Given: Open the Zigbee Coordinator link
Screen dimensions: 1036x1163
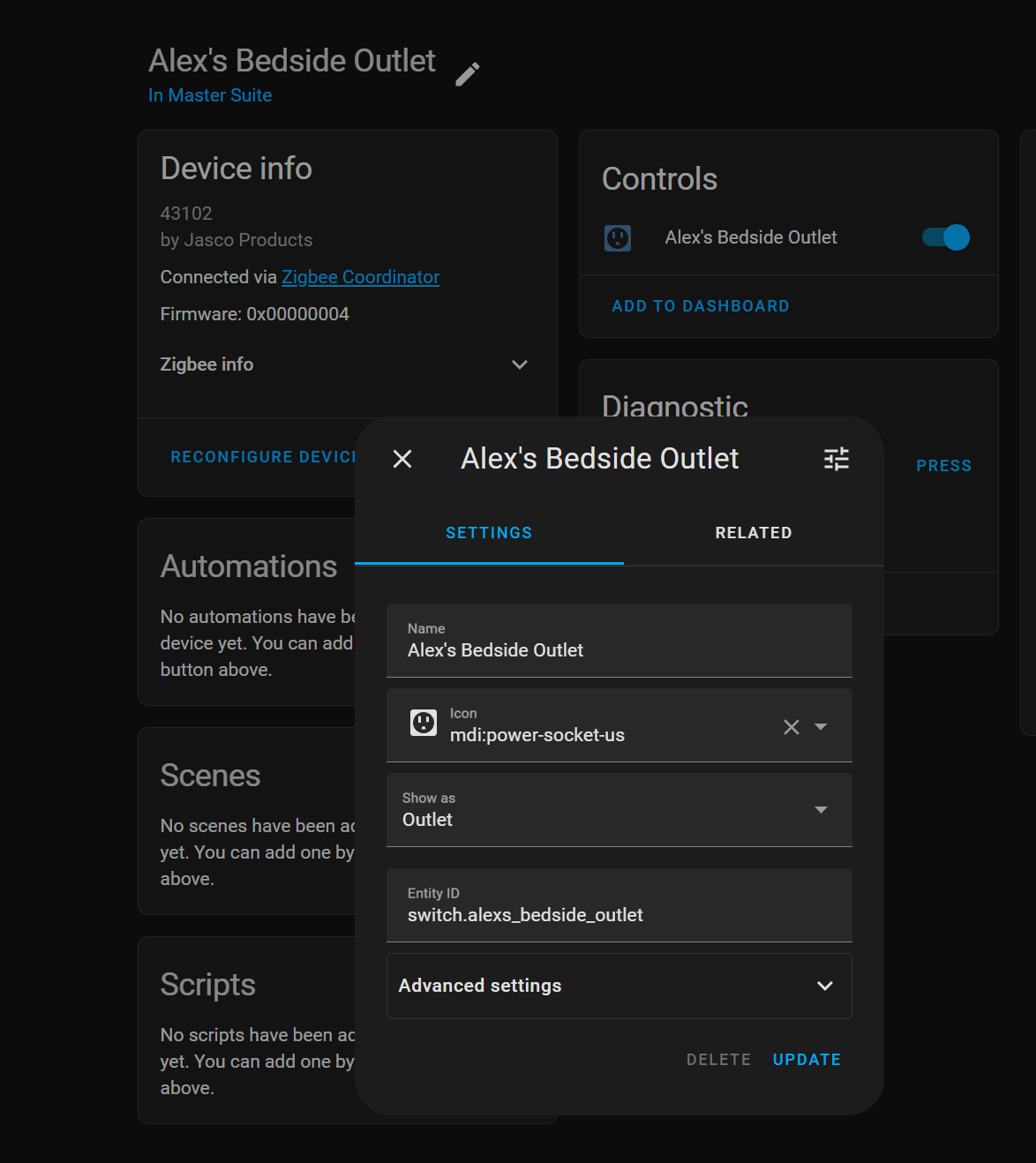Looking at the screenshot, I should pyautogui.click(x=360, y=277).
